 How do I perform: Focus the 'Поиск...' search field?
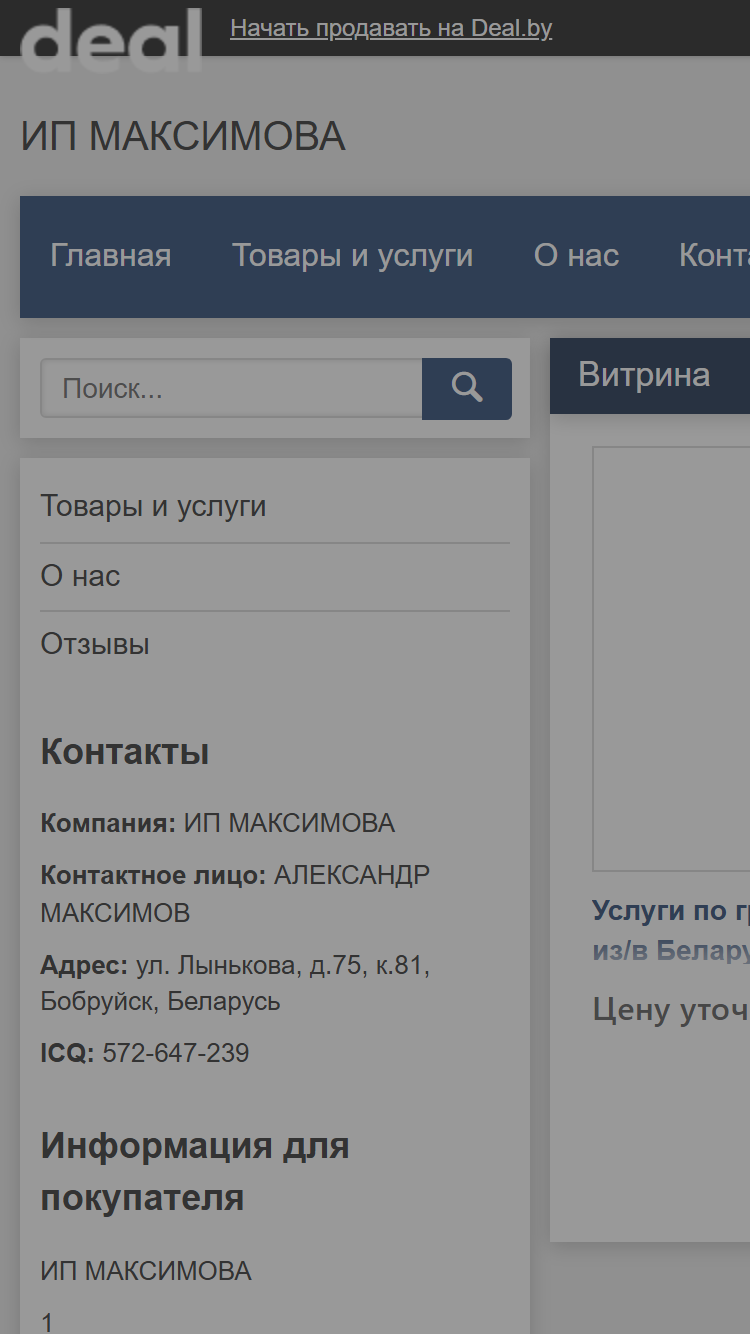pos(231,389)
